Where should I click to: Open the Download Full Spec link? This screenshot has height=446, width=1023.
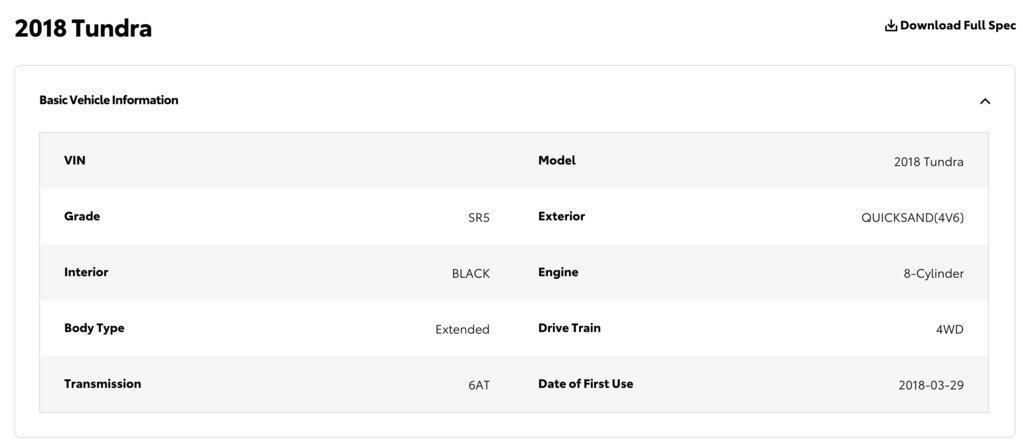coord(951,26)
